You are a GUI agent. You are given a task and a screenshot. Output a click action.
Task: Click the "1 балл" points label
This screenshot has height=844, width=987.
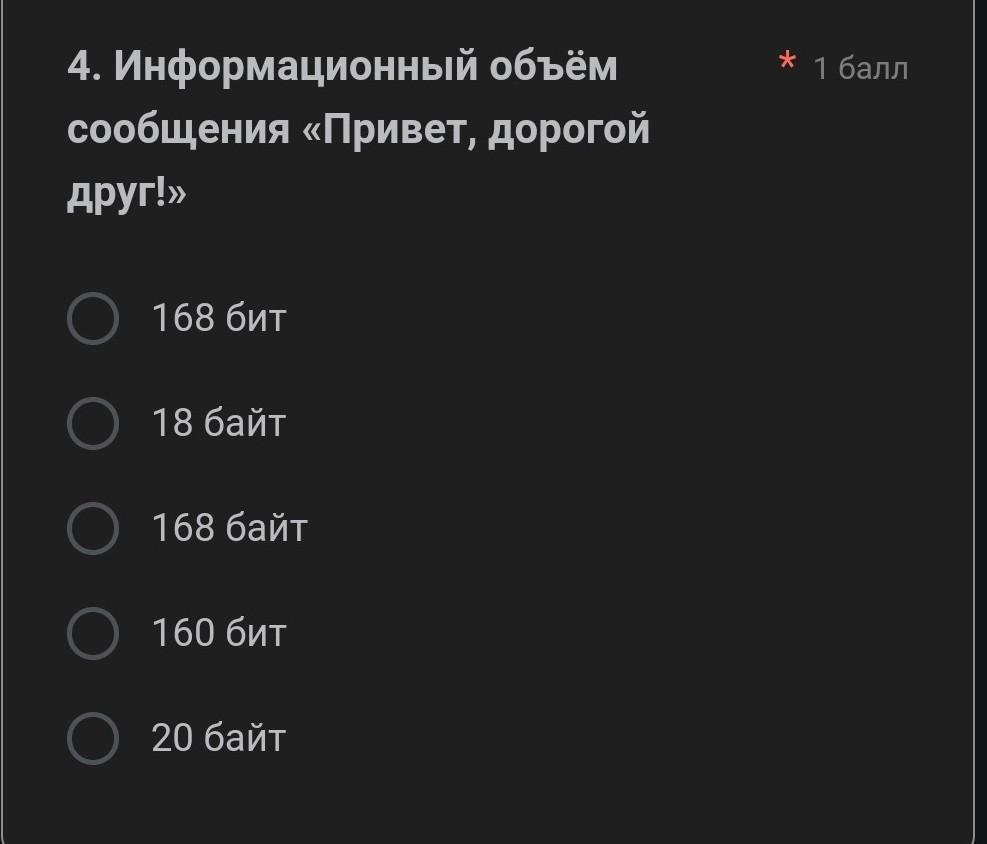[x=860, y=68]
